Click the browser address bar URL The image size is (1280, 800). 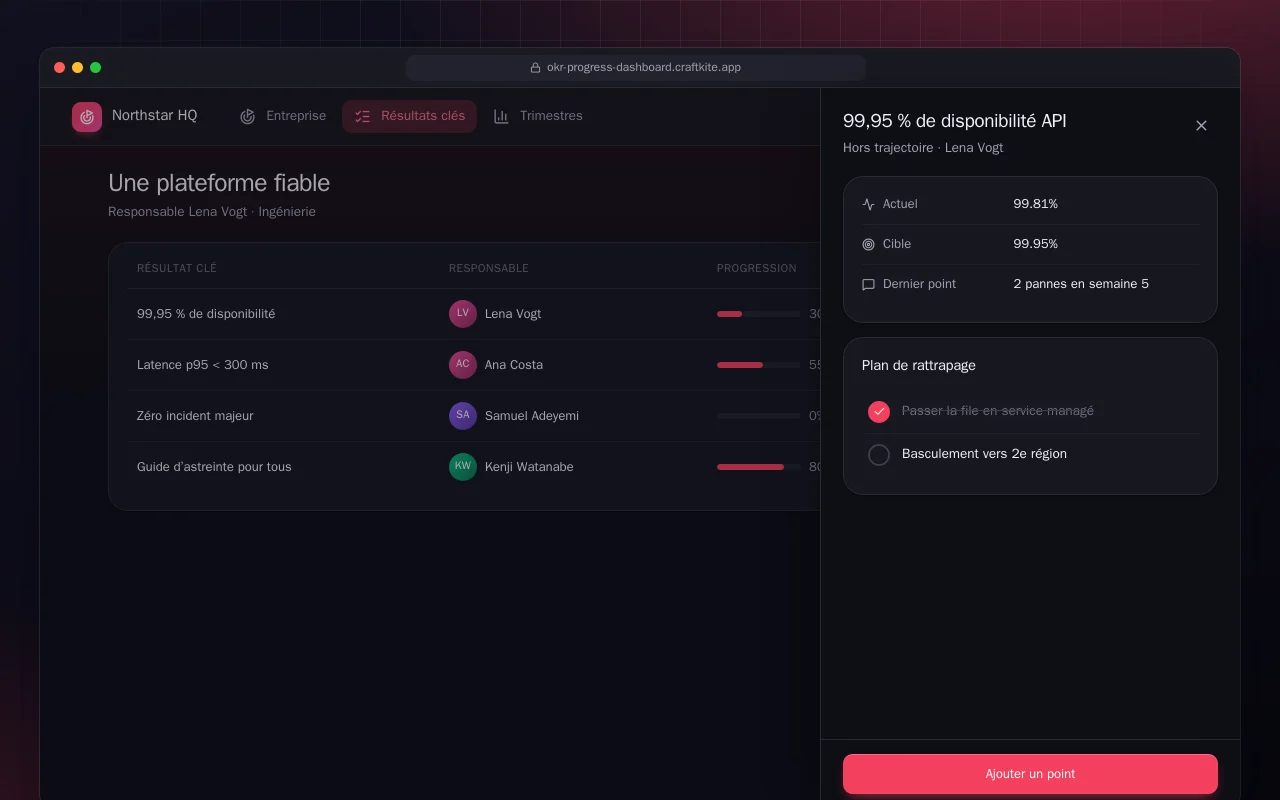pyautogui.click(x=644, y=68)
